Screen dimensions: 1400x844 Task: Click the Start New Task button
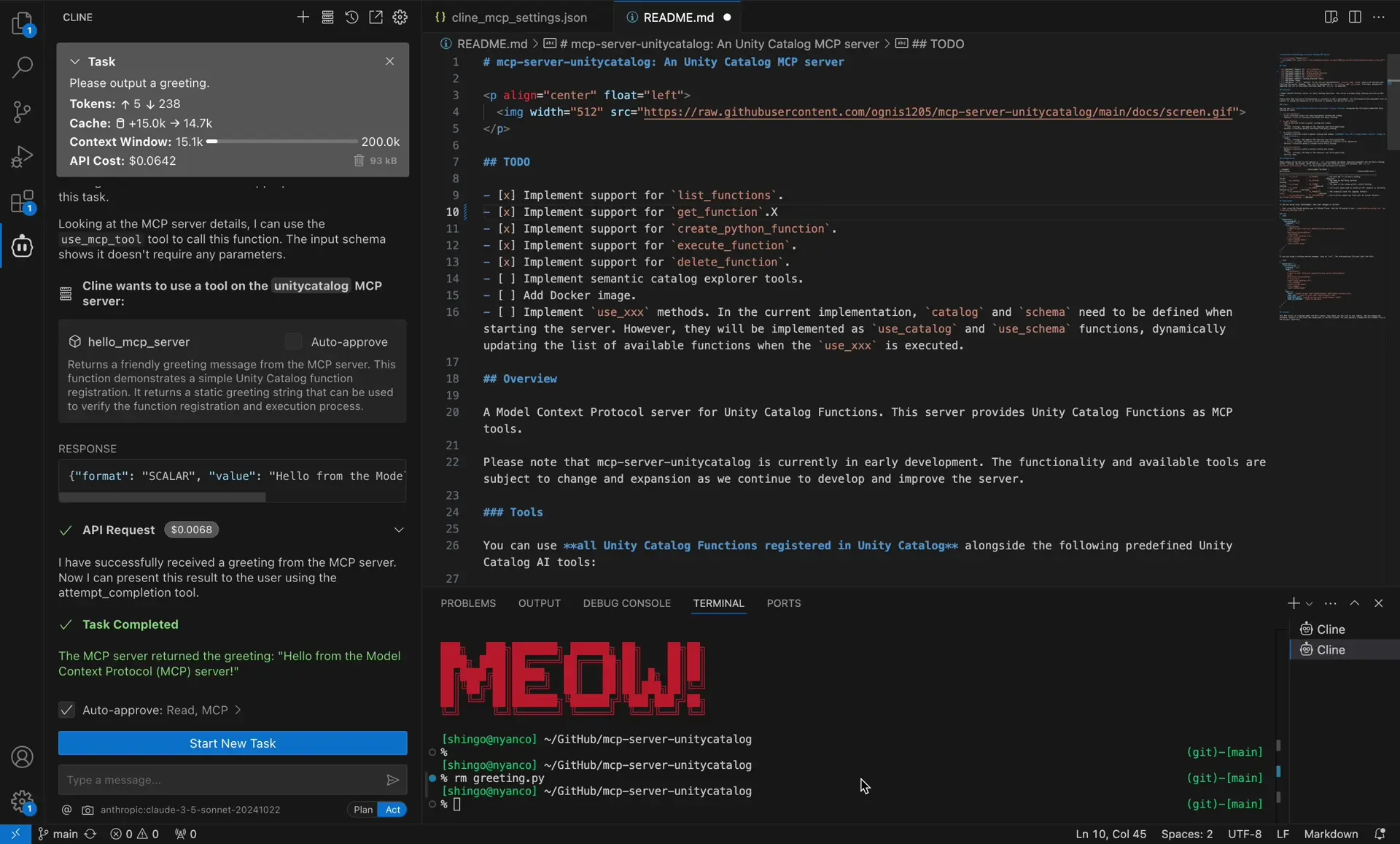tap(233, 743)
